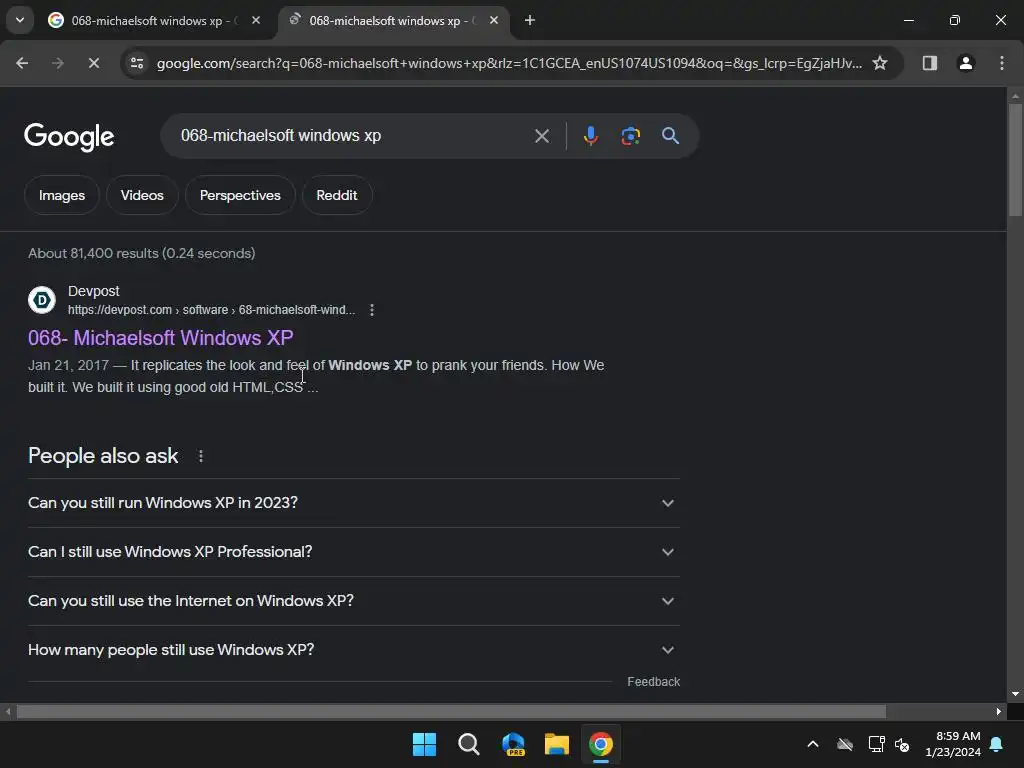Click the scroll right arrow
Viewport: 1024px width, 768px height.
[999, 712]
